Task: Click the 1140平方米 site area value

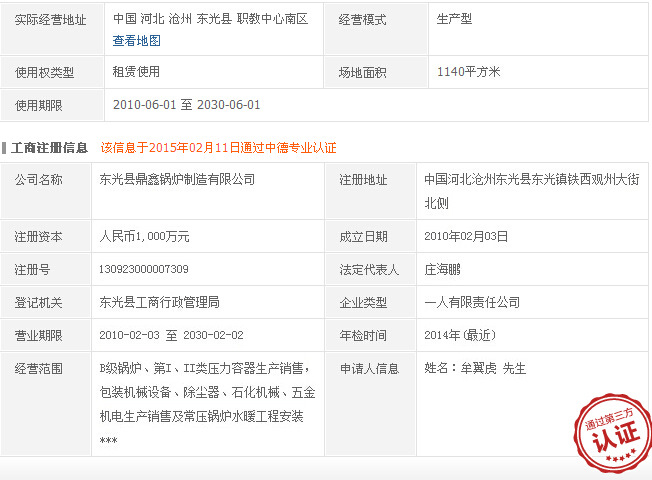Action: [x=468, y=72]
